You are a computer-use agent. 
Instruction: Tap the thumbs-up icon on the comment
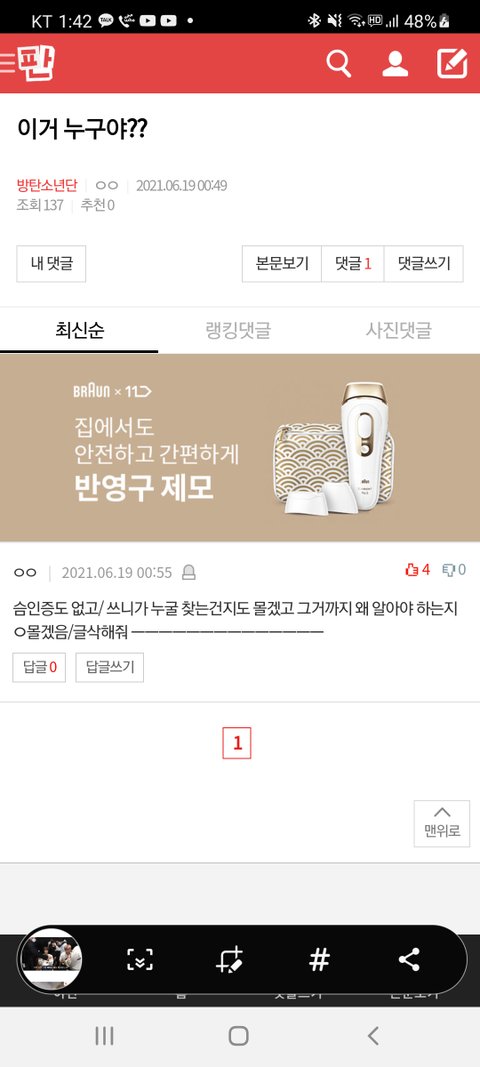[x=412, y=570]
